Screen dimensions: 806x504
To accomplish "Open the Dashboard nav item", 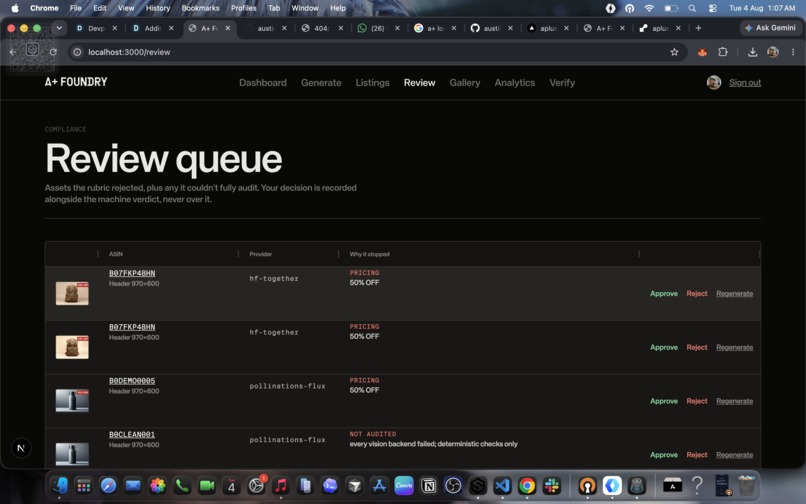I will pos(263,83).
